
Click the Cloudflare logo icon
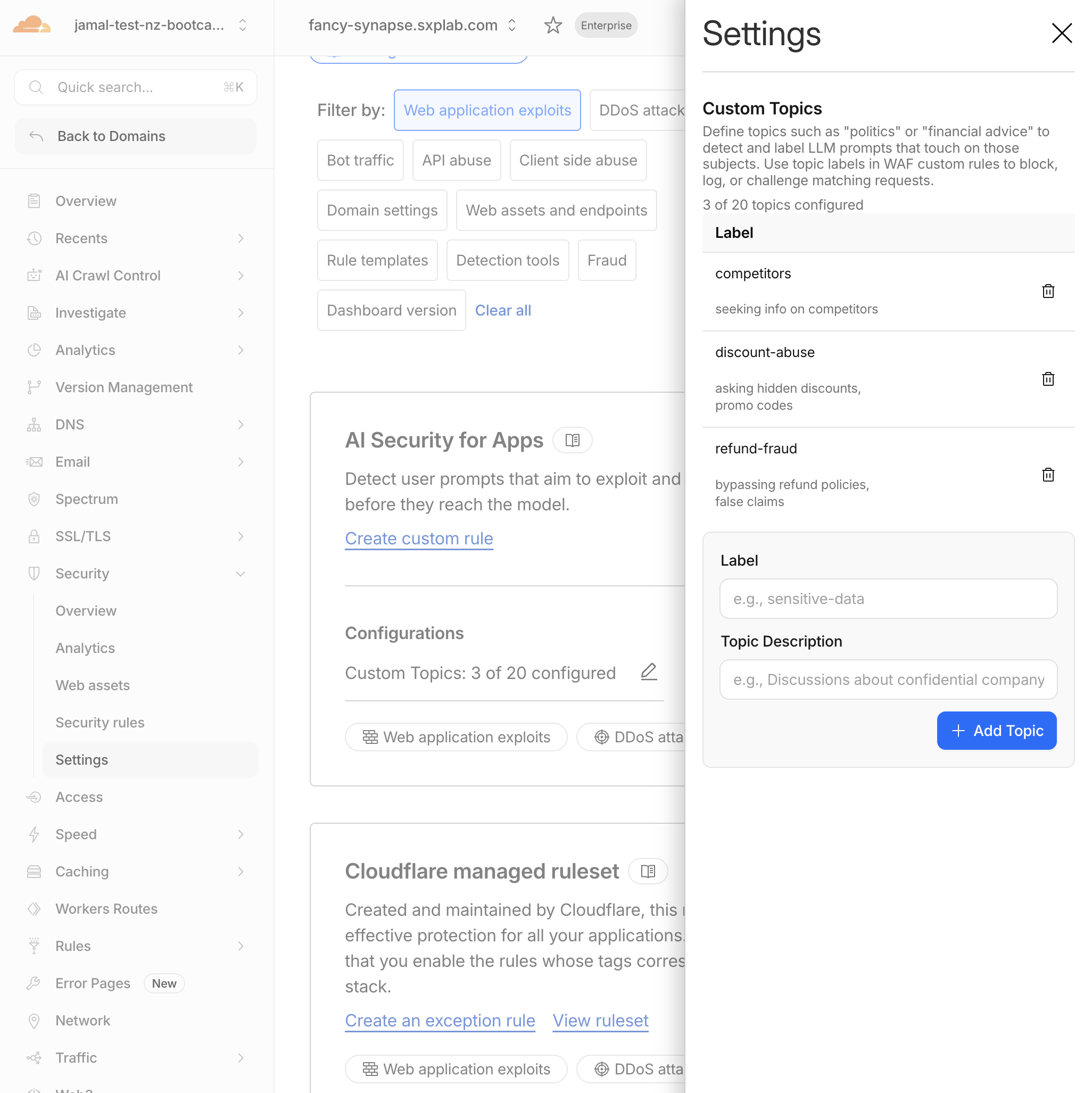[x=32, y=25]
